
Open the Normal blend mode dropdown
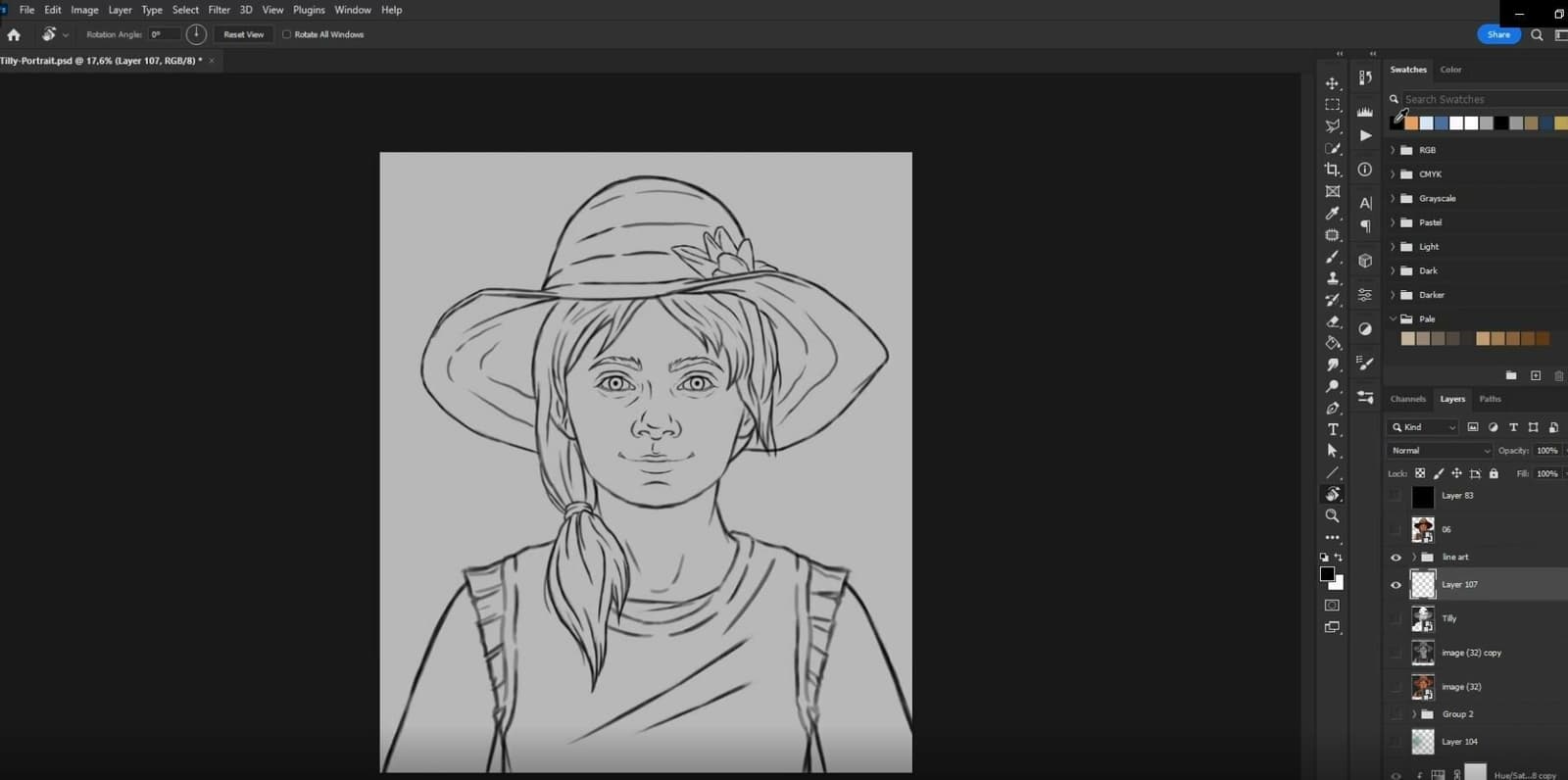1439,451
